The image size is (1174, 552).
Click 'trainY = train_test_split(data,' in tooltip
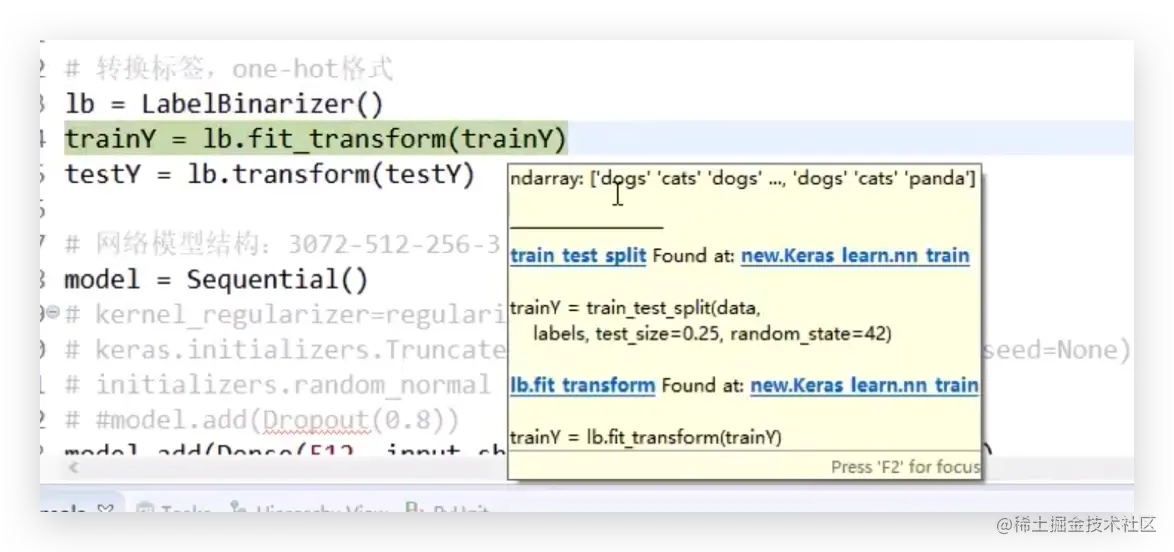tap(635, 309)
